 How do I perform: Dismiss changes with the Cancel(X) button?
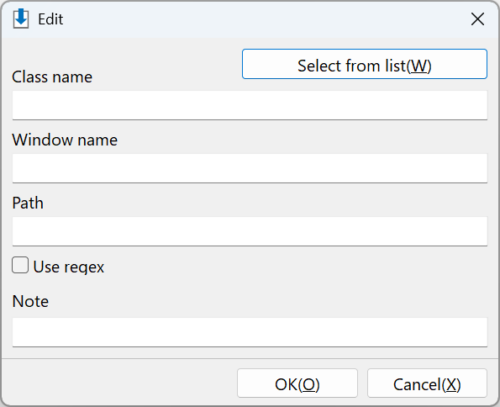pyautogui.click(x=427, y=383)
